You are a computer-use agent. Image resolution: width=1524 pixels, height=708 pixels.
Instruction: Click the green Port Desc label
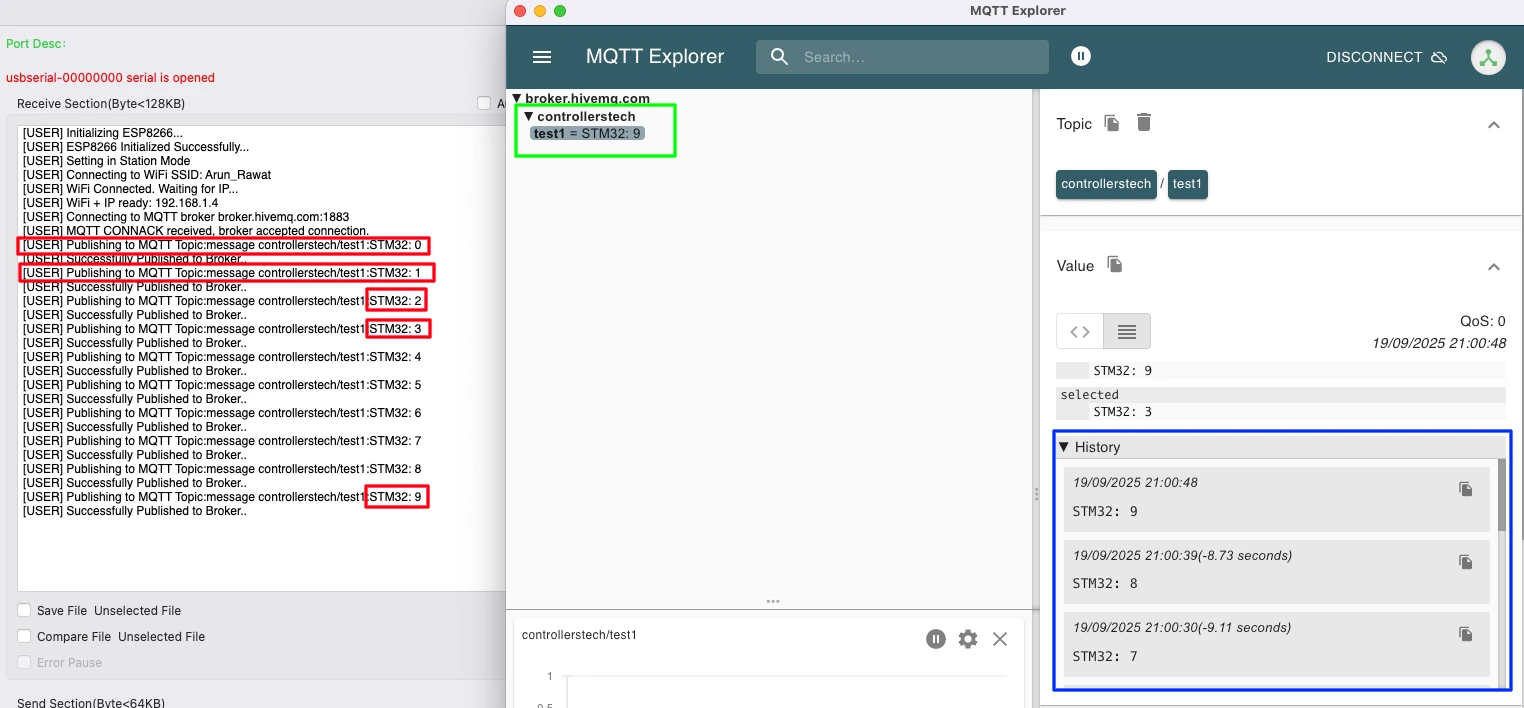click(x=36, y=44)
